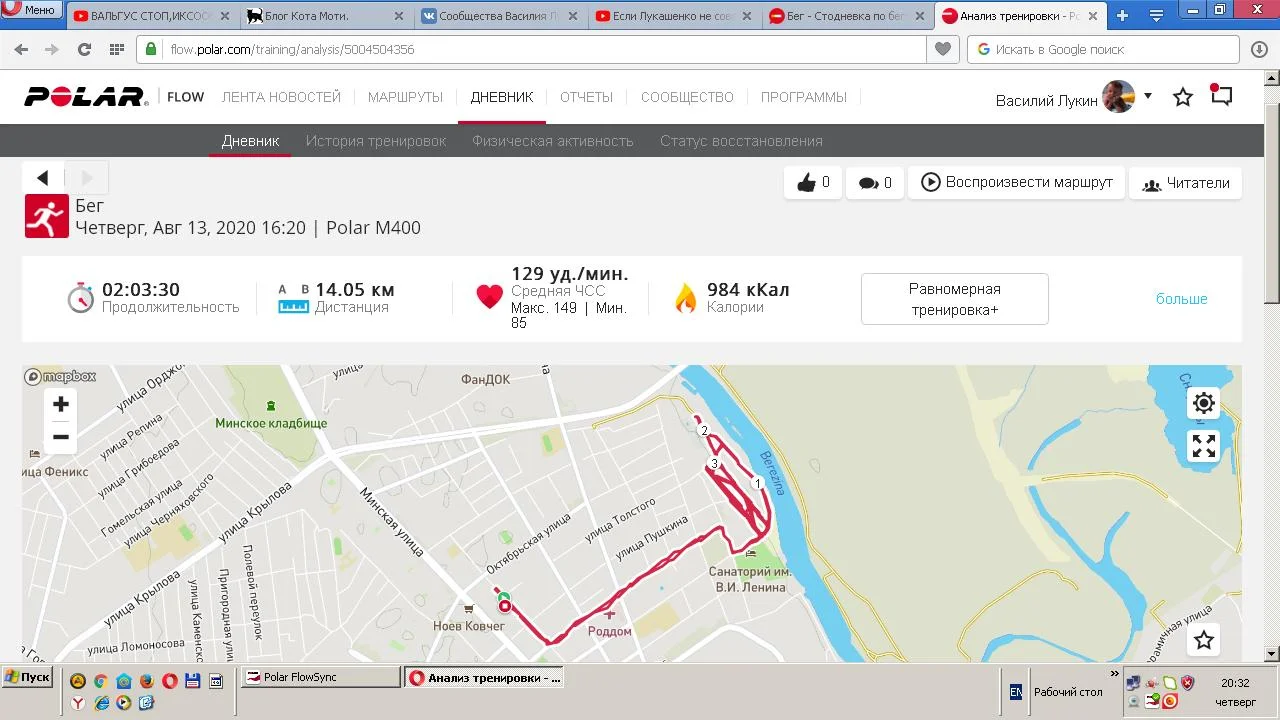Bookmark page with heart icon
The image size is (1280, 720).
tap(942, 49)
